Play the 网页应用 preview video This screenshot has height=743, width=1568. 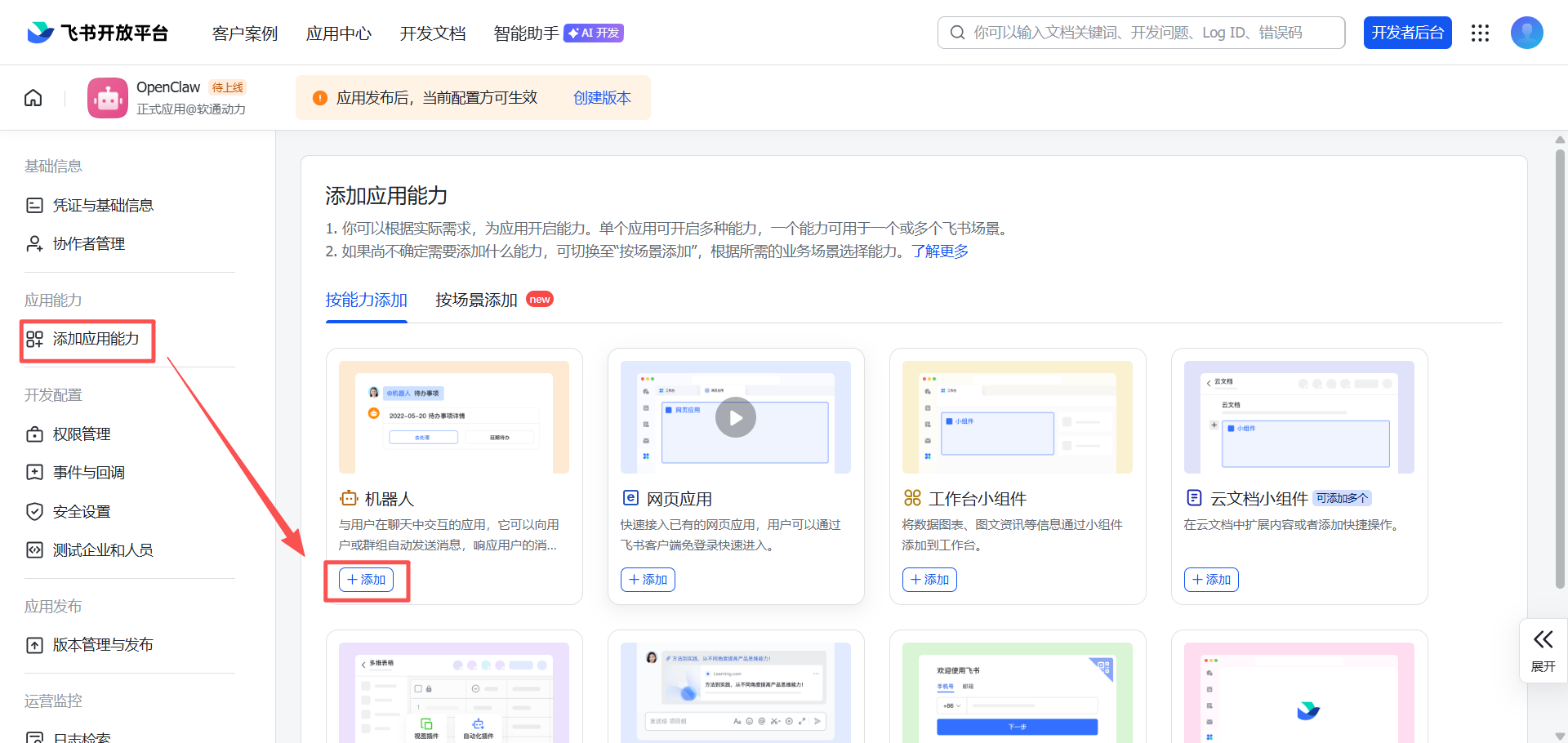[x=736, y=417]
